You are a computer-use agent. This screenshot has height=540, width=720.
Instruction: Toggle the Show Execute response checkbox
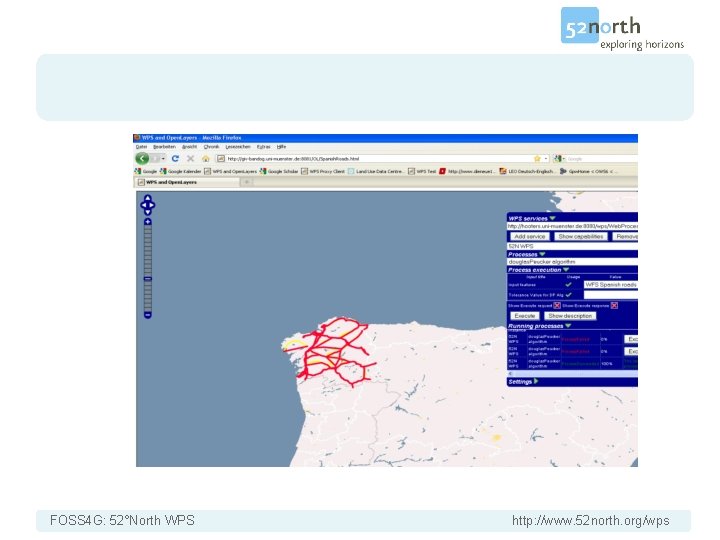coord(614,305)
